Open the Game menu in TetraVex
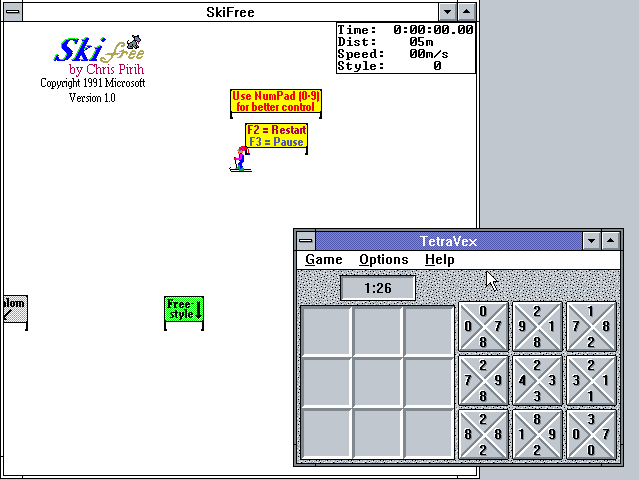The image size is (639, 480). pyautogui.click(x=324, y=260)
